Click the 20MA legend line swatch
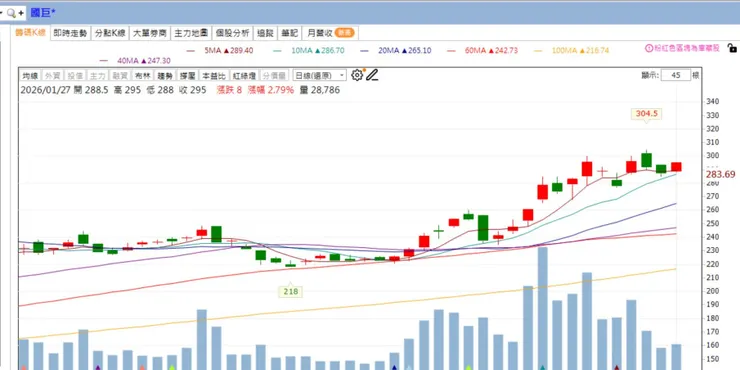 364,50
